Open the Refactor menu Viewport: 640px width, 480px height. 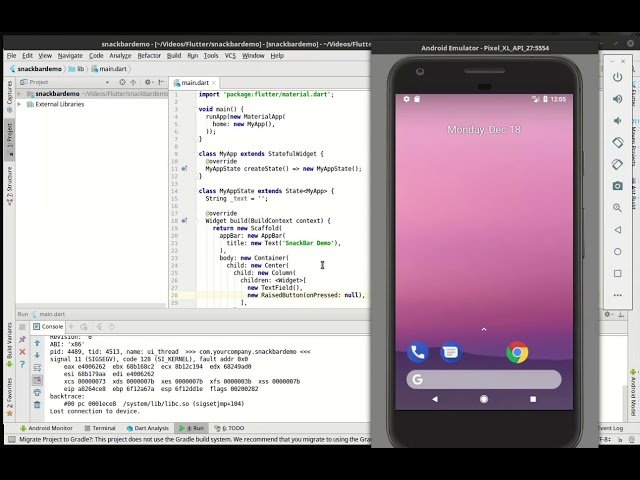[x=149, y=56]
